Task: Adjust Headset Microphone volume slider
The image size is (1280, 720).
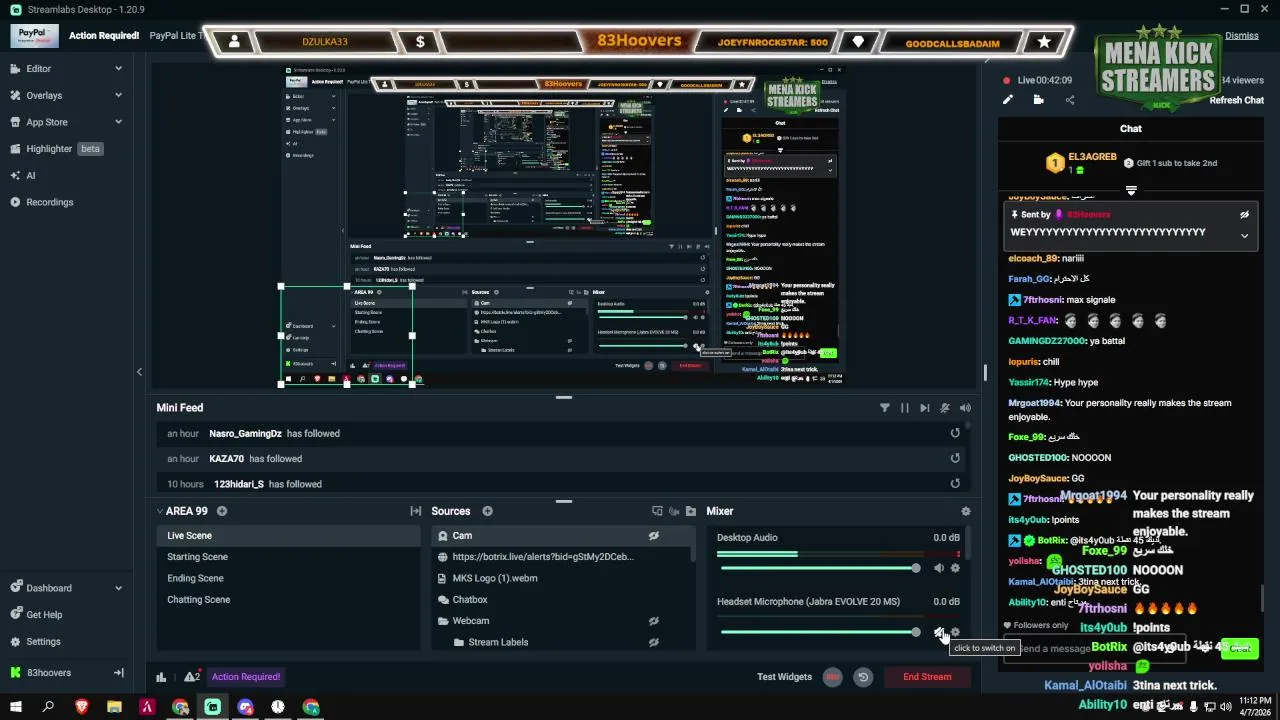Action: (x=818, y=632)
